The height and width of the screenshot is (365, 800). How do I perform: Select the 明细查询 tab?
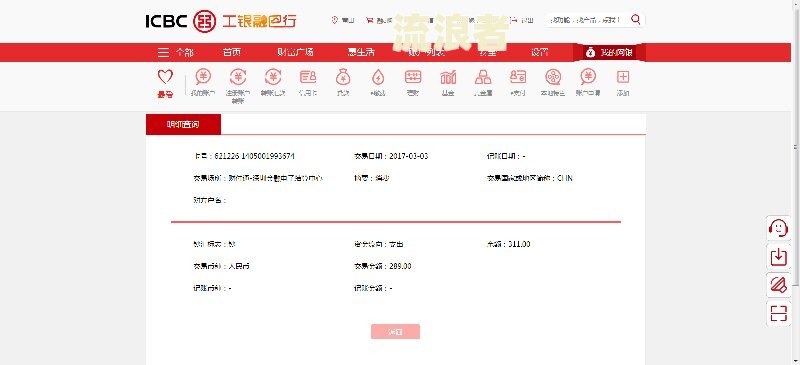(183, 125)
